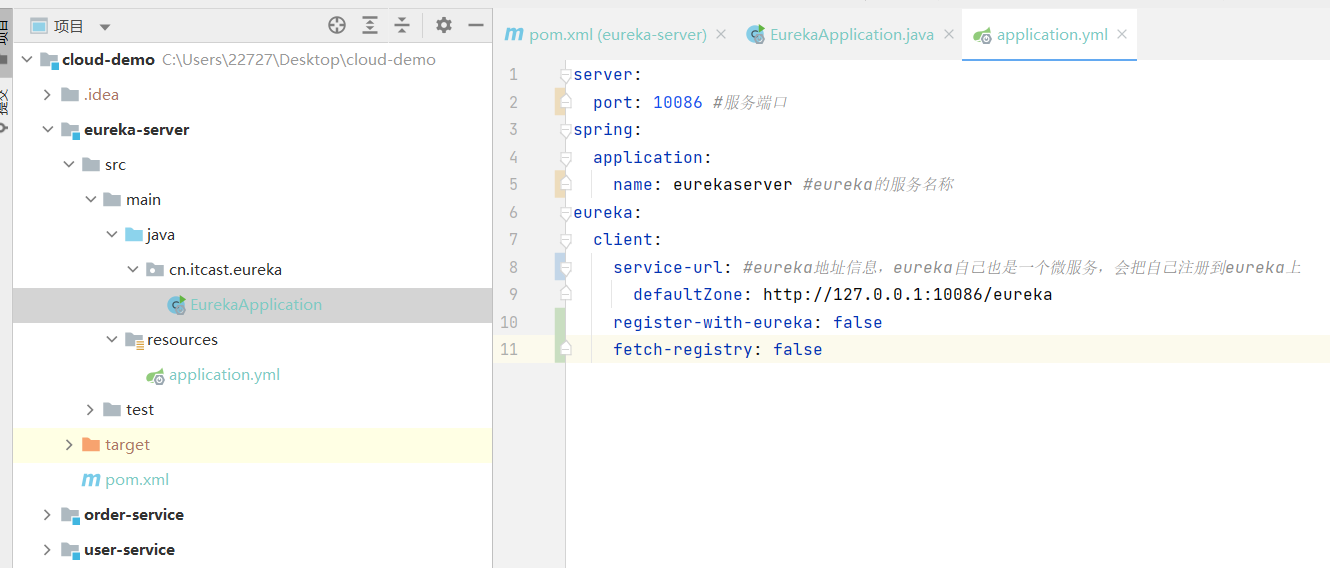Select the order-service module row
The image size is (1330, 568).
tap(252, 515)
